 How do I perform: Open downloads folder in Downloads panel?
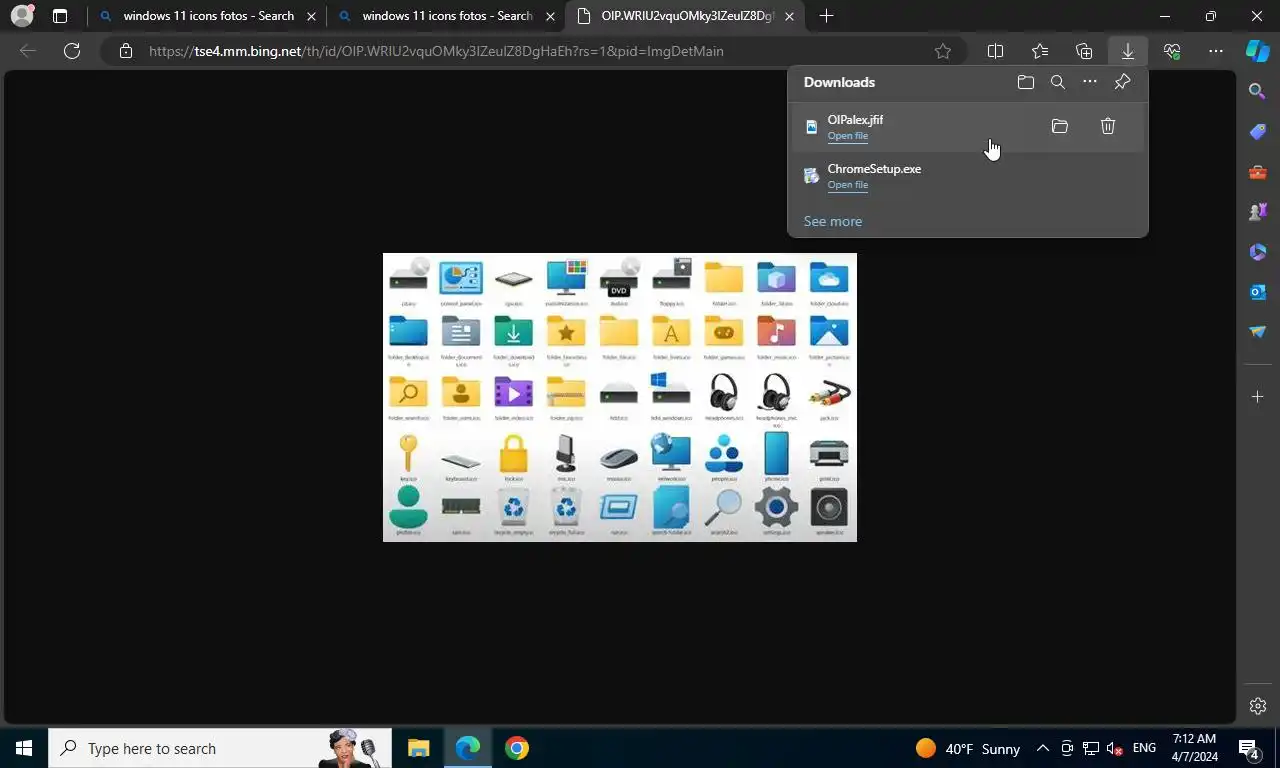click(x=1026, y=82)
